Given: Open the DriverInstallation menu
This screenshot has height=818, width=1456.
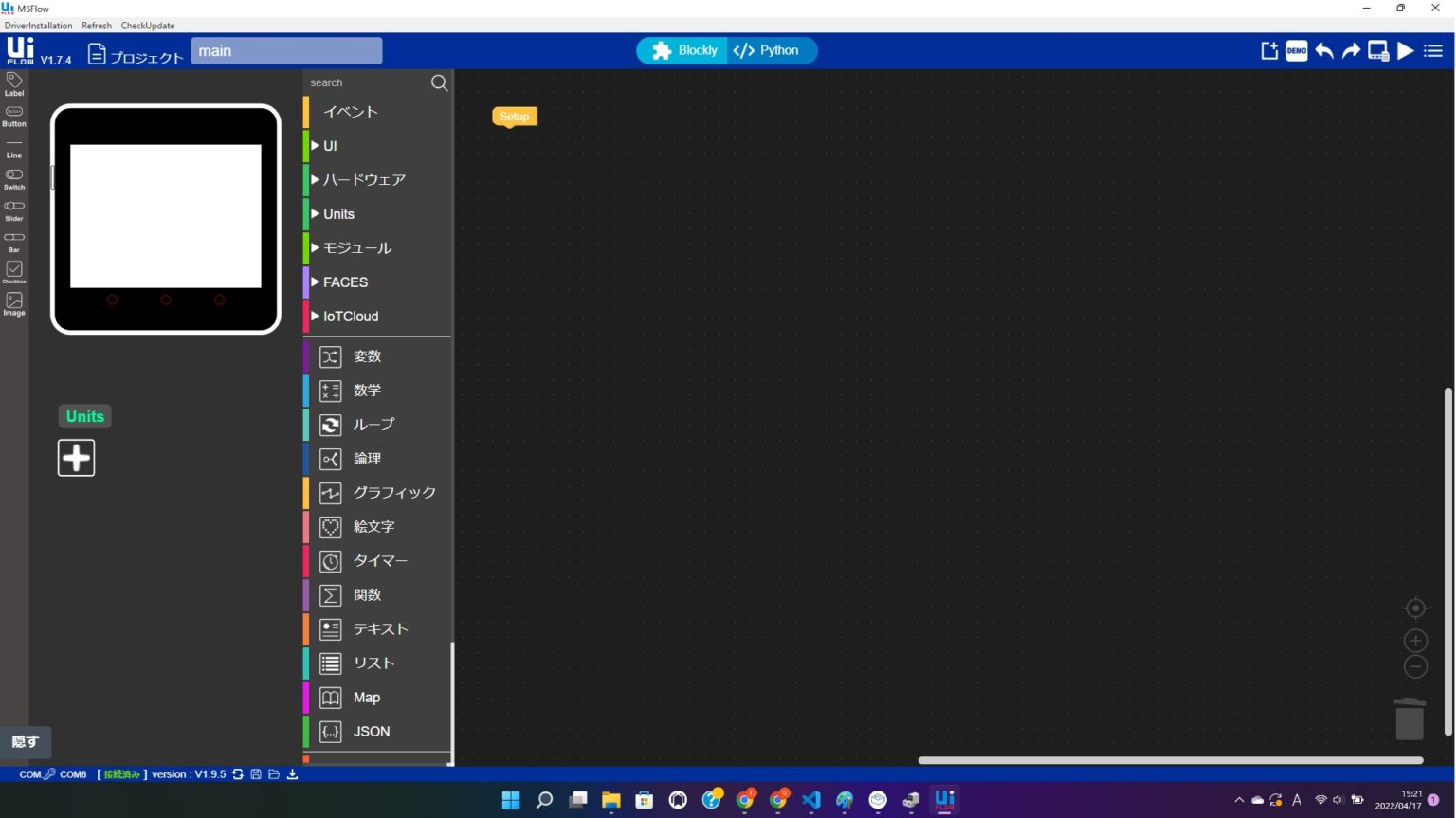Looking at the screenshot, I should 39,26.
